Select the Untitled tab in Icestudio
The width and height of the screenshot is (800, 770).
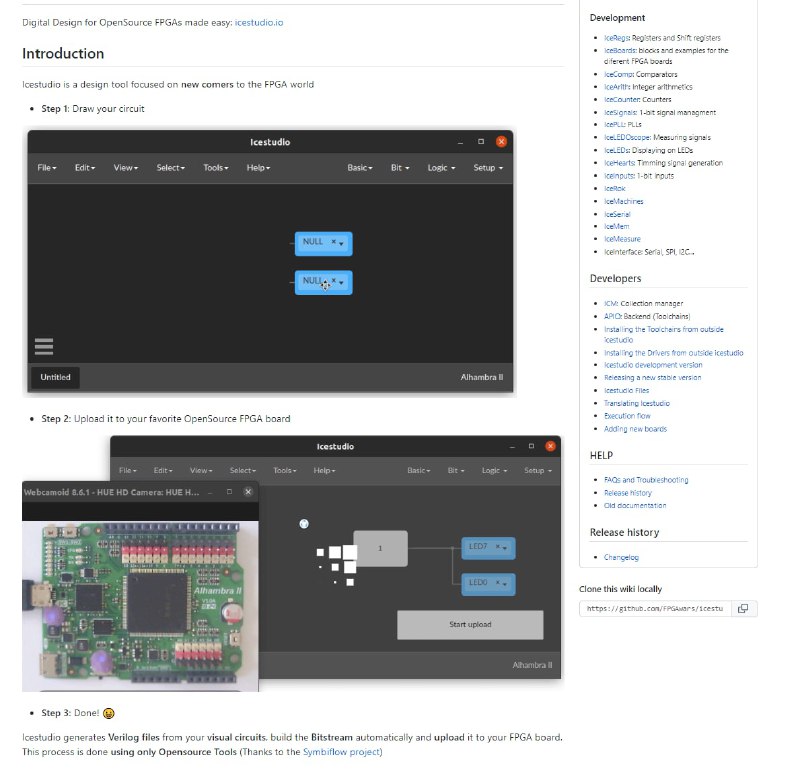(56, 377)
